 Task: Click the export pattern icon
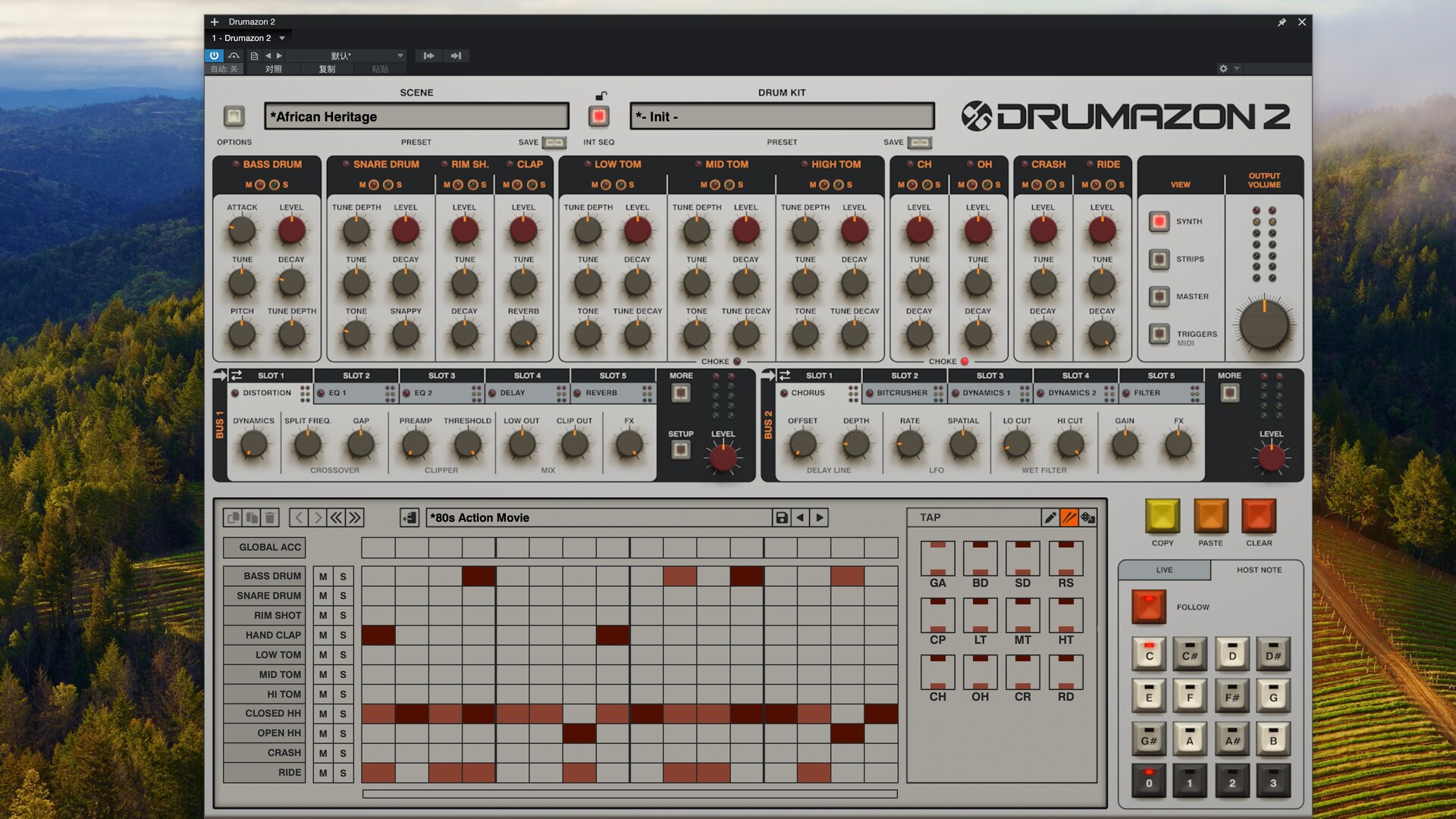pos(409,518)
